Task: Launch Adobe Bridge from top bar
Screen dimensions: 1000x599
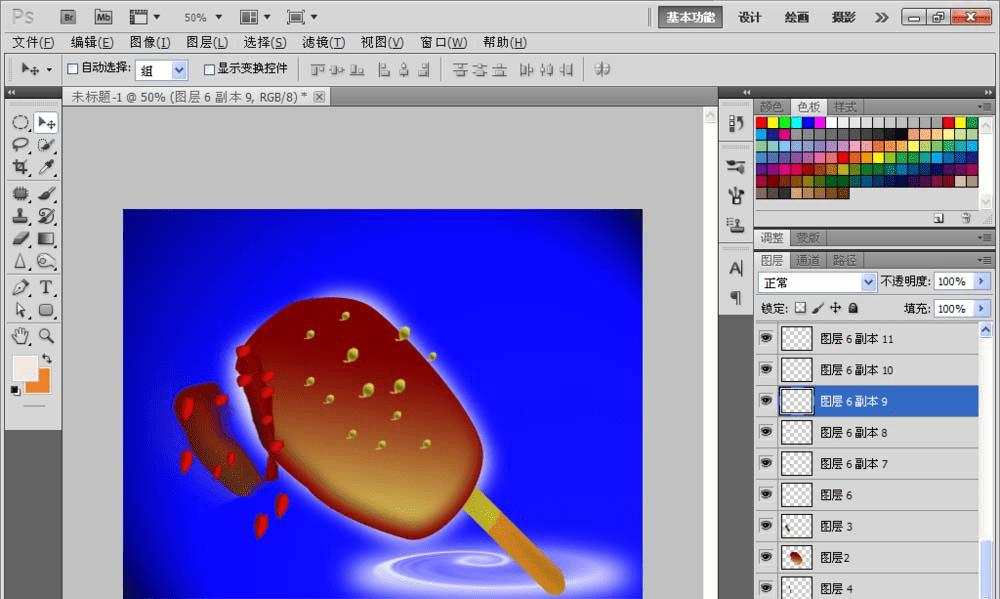Action: tap(68, 17)
